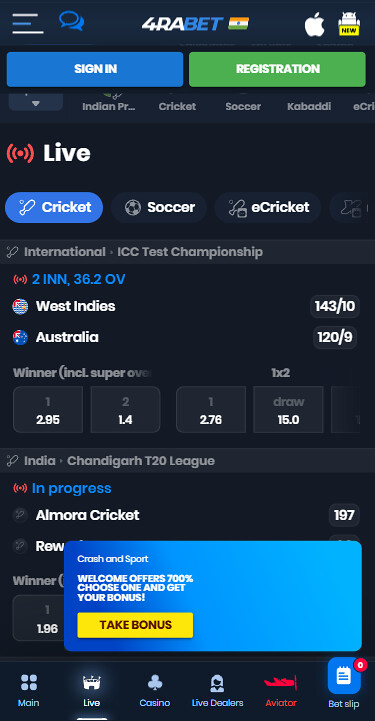Expand the sports dropdown arrow
The height and width of the screenshot is (721, 375).
pos(36,103)
